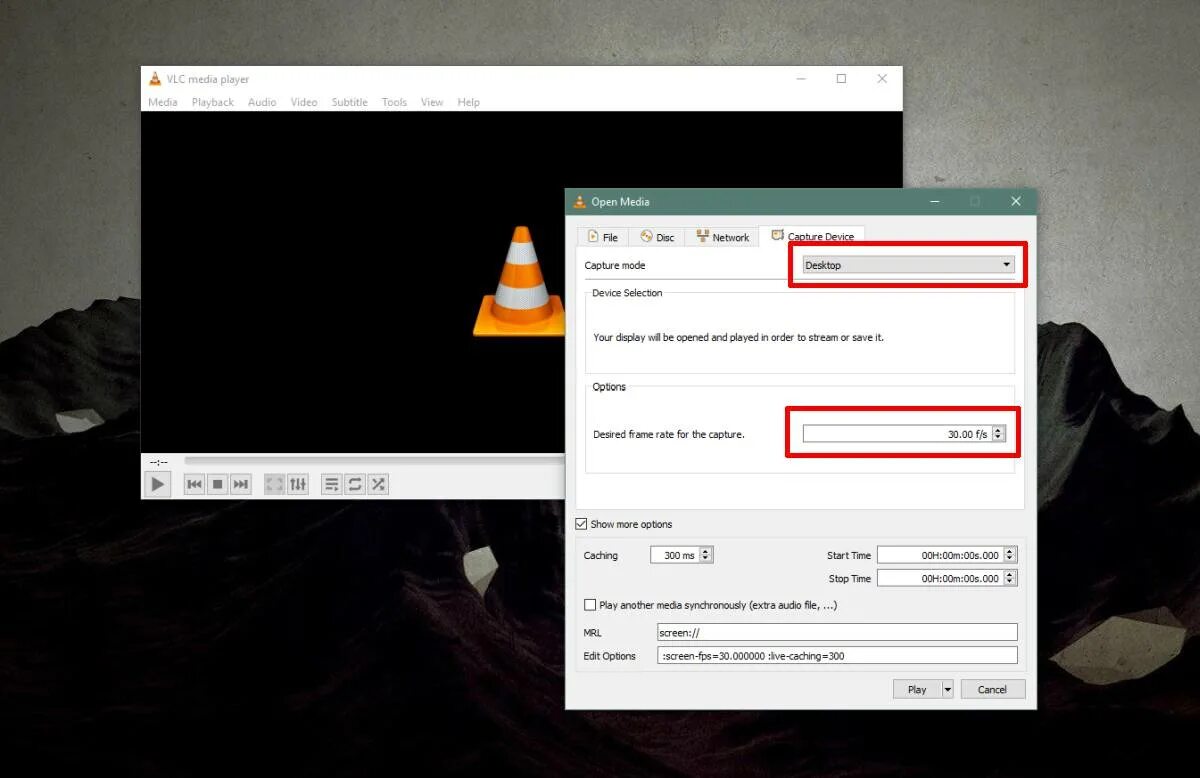Click the Start Time field
The width and height of the screenshot is (1200, 778).
pyautogui.click(x=940, y=555)
